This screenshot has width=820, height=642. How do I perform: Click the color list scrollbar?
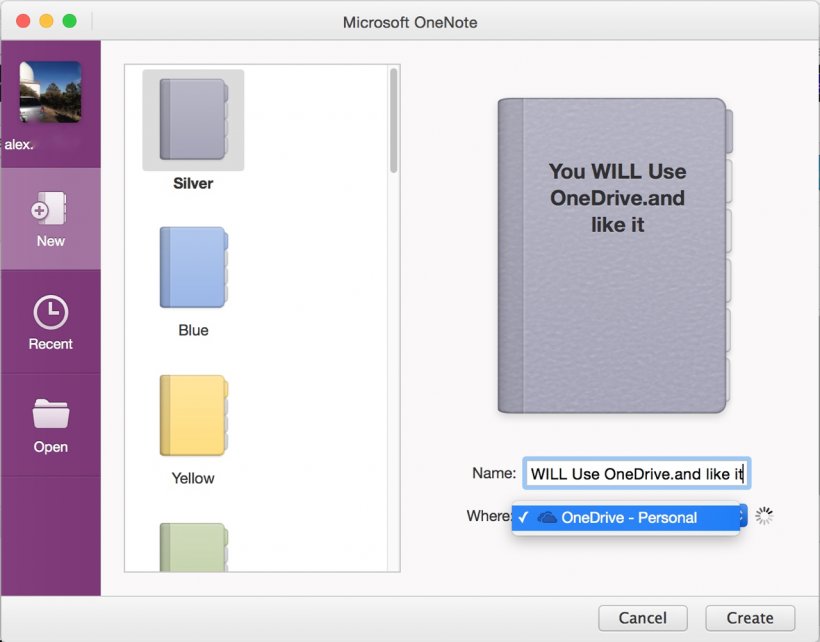(394, 121)
